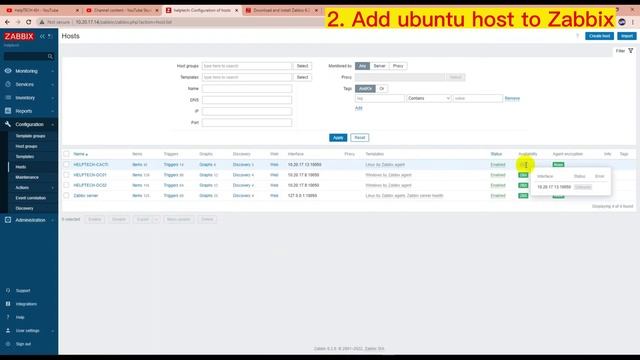Tick the checkbox for the 10.20.17.13 host row
This screenshot has width=640, height=360.
click(66, 164)
